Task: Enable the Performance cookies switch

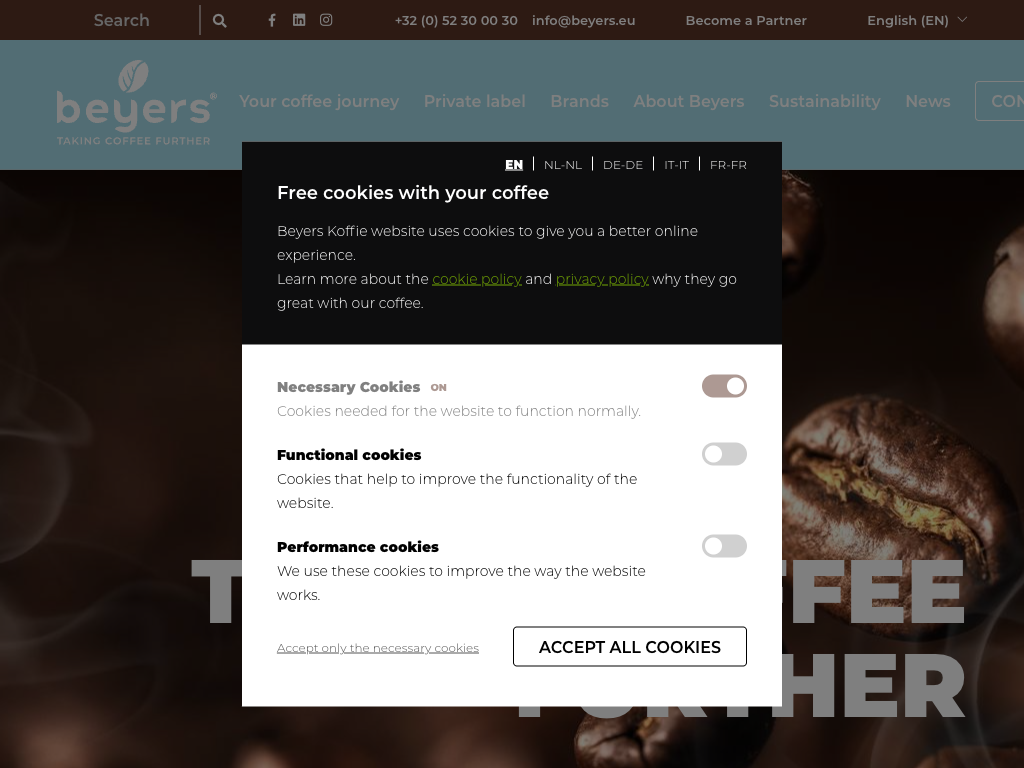Action: [x=724, y=546]
